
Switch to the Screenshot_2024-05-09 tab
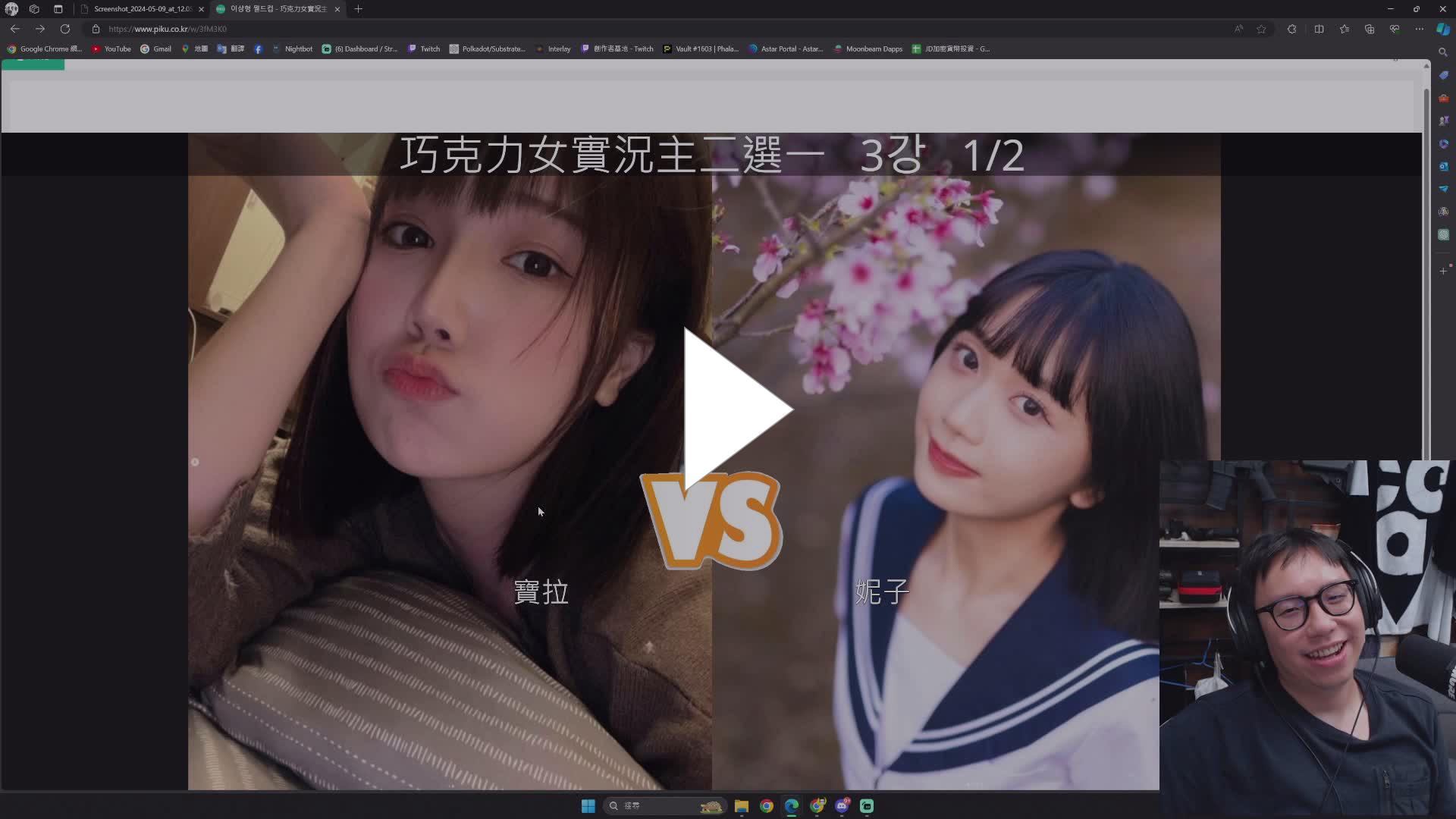(140, 9)
